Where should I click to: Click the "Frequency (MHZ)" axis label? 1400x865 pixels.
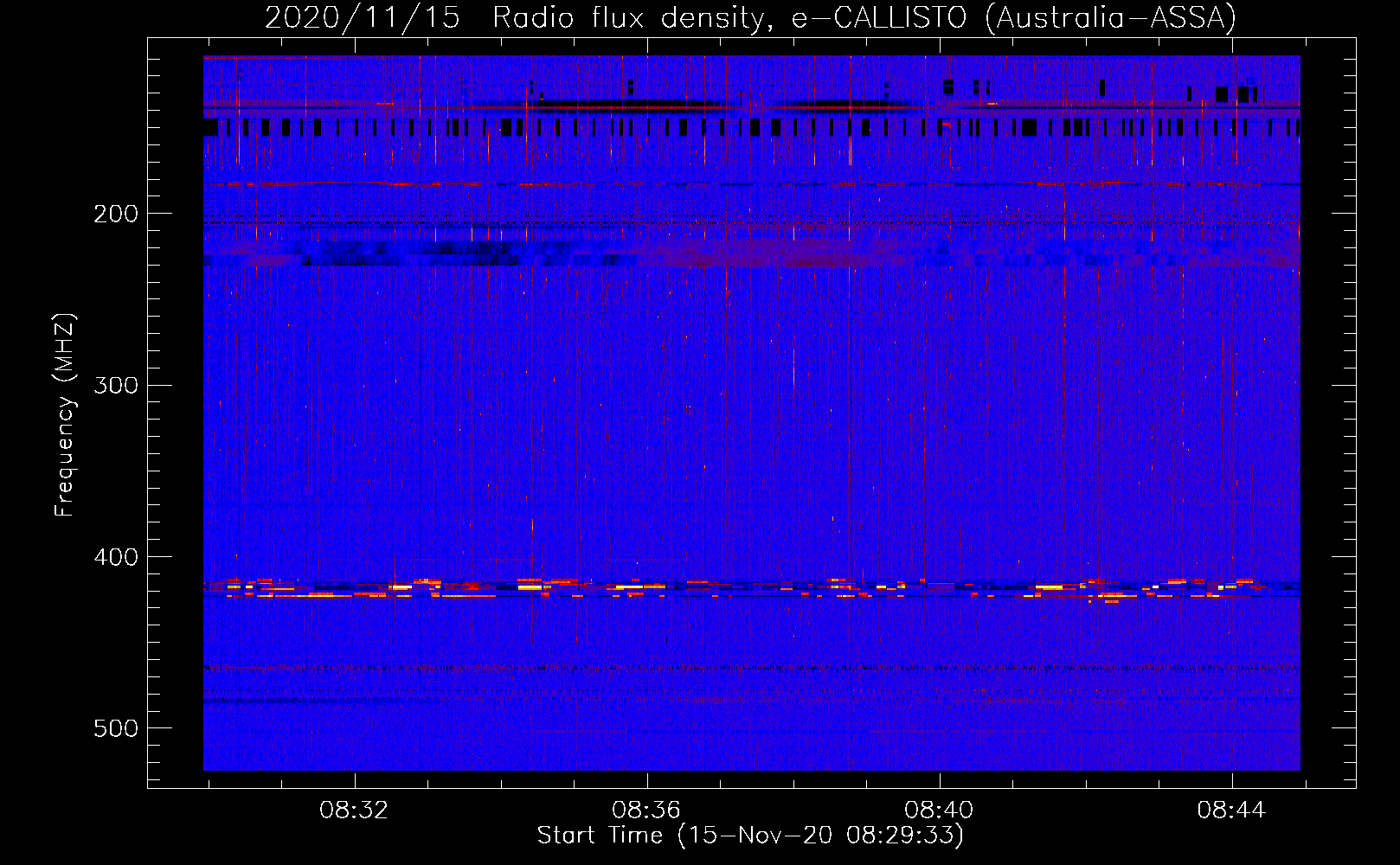pyautogui.click(x=65, y=415)
